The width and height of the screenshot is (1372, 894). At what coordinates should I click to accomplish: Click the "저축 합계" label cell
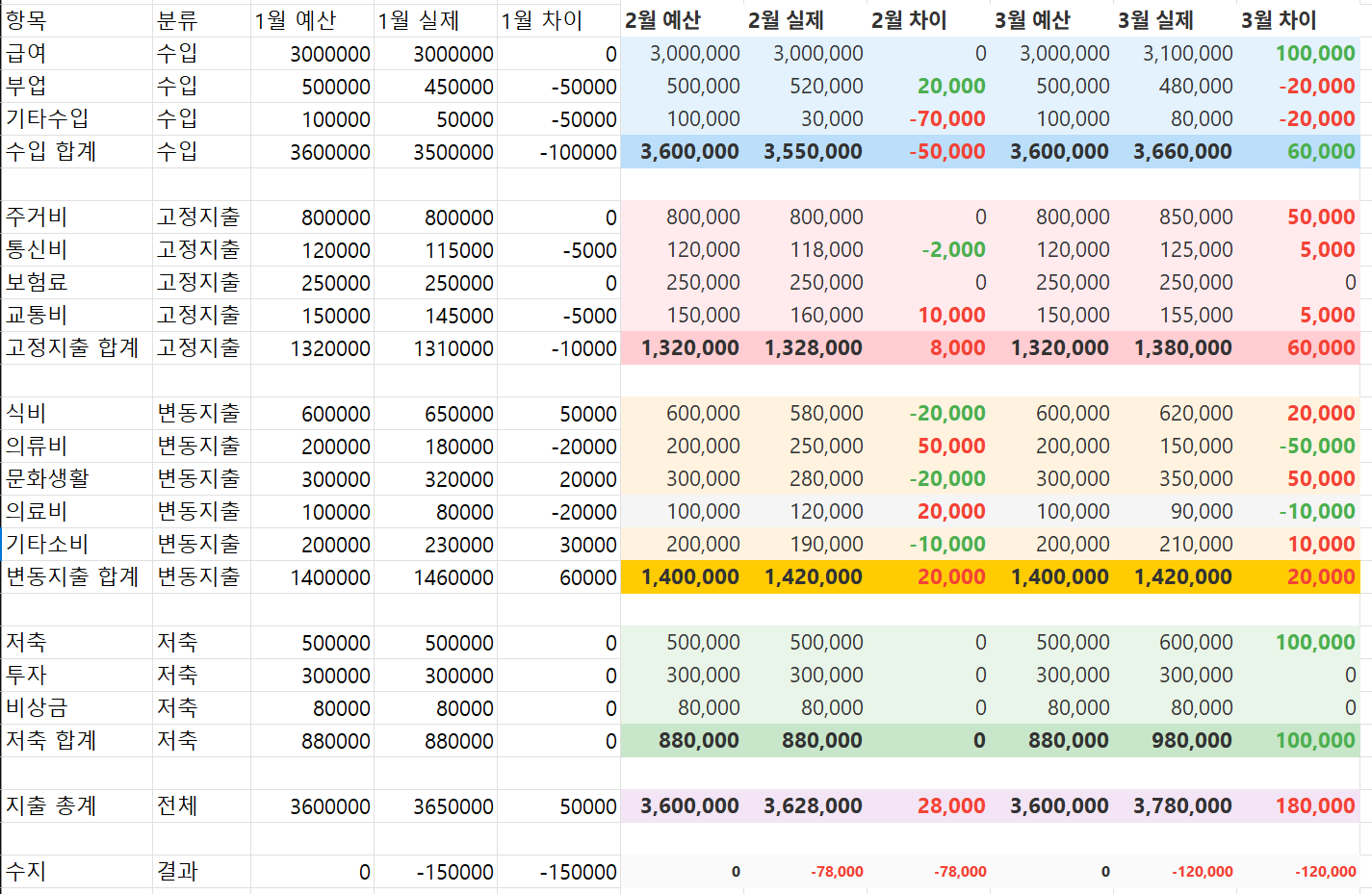click(x=77, y=741)
